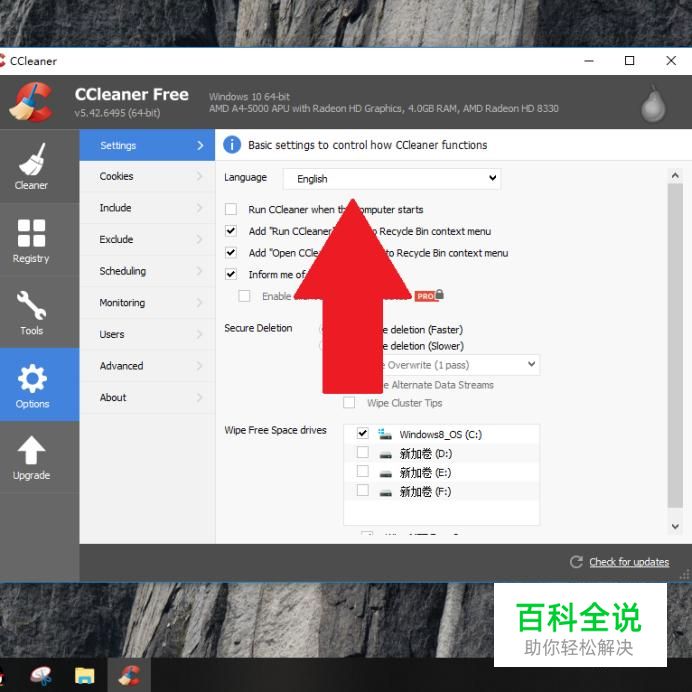Click the 'Secure Deletion' label
The width and height of the screenshot is (692, 692).
(x=258, y=328)
